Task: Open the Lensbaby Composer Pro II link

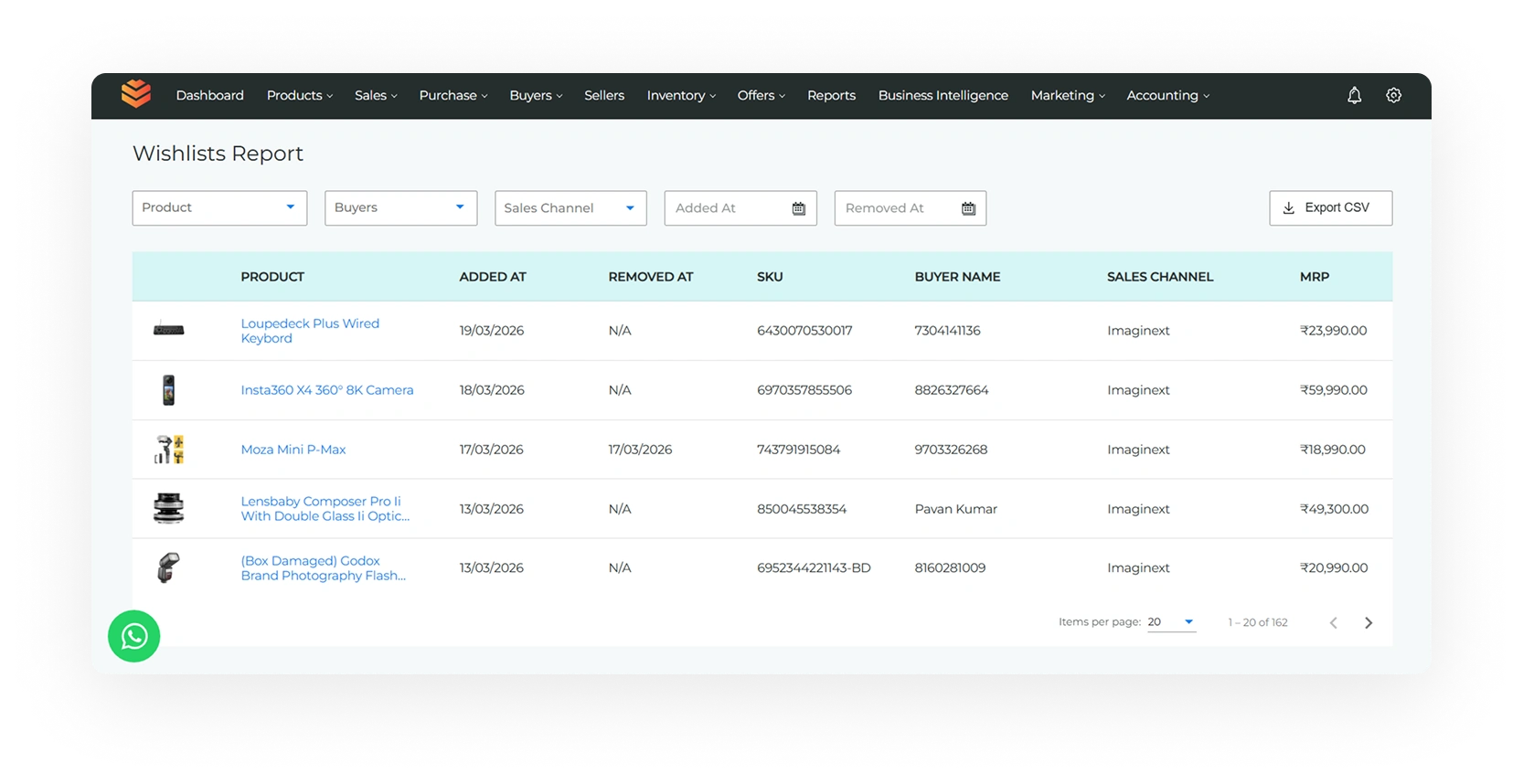Action: (x=325, y=509)
